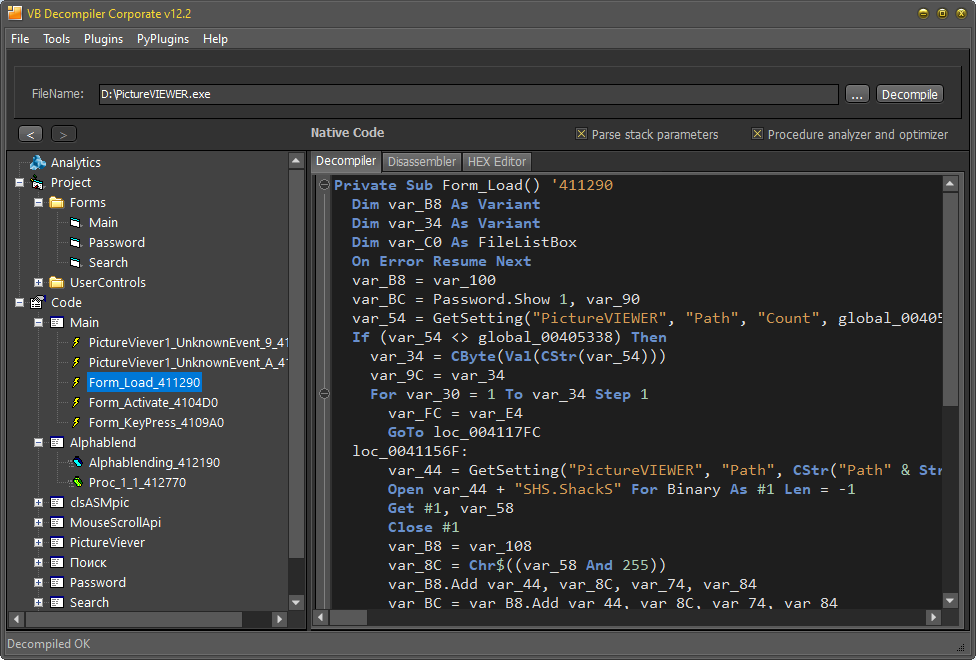
Task: Click the lightning icon beside PictureViever1_UnknownEvent_9
Action: click(x=76, y=342)
